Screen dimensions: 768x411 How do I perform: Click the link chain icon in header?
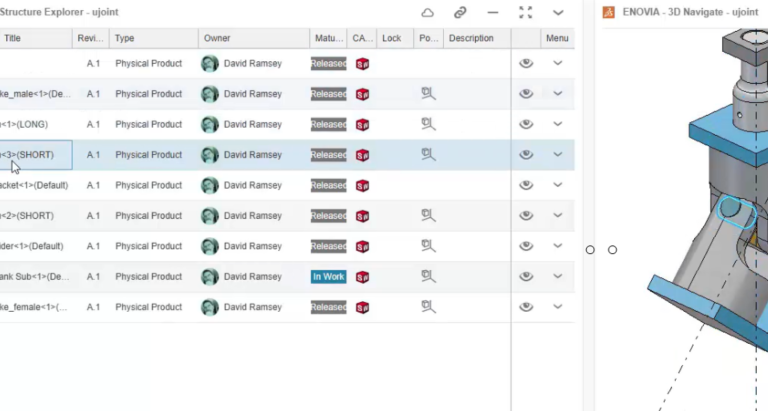pos(460,13)
